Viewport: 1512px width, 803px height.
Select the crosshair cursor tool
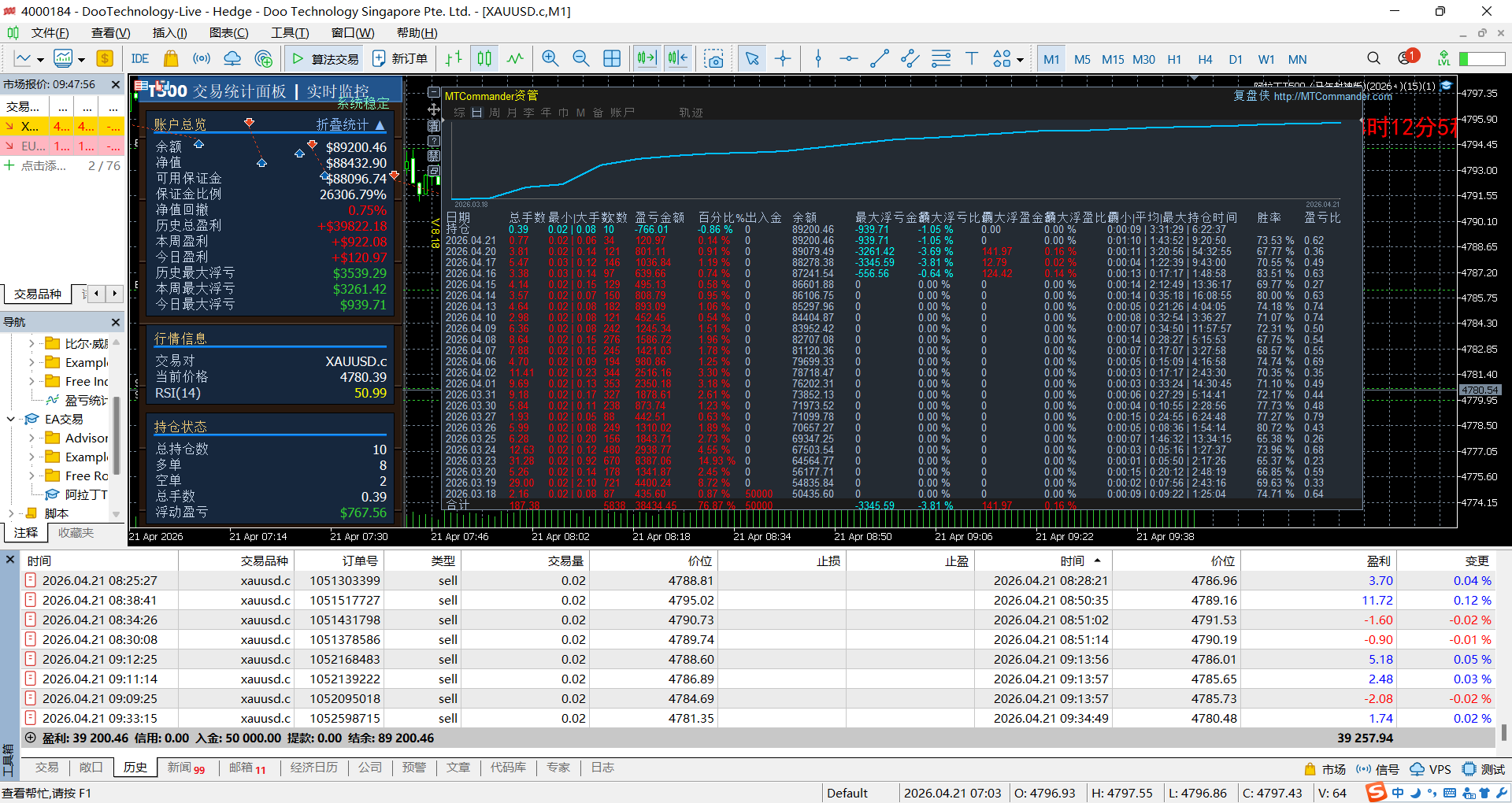coord(783,58)
